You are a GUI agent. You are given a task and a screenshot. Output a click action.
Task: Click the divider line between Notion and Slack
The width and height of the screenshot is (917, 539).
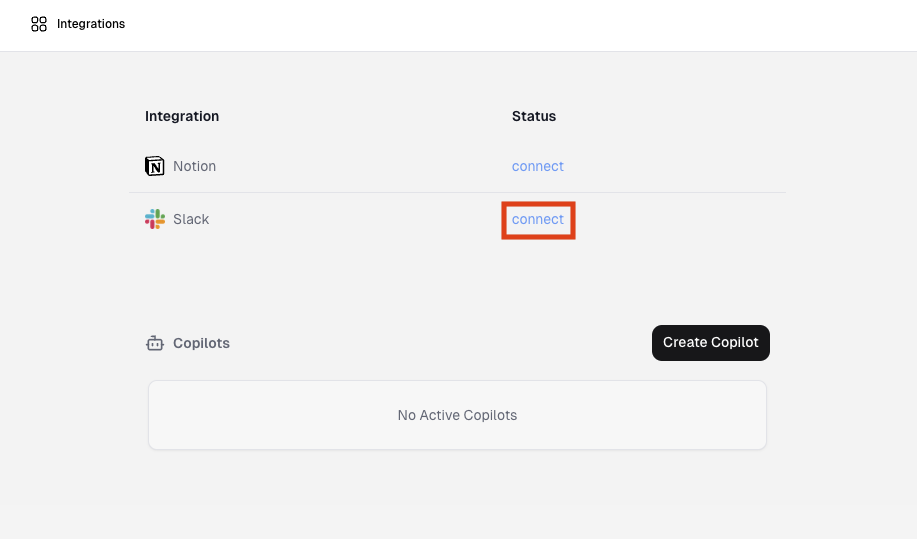pyautogui.click(x=457, y=192)
